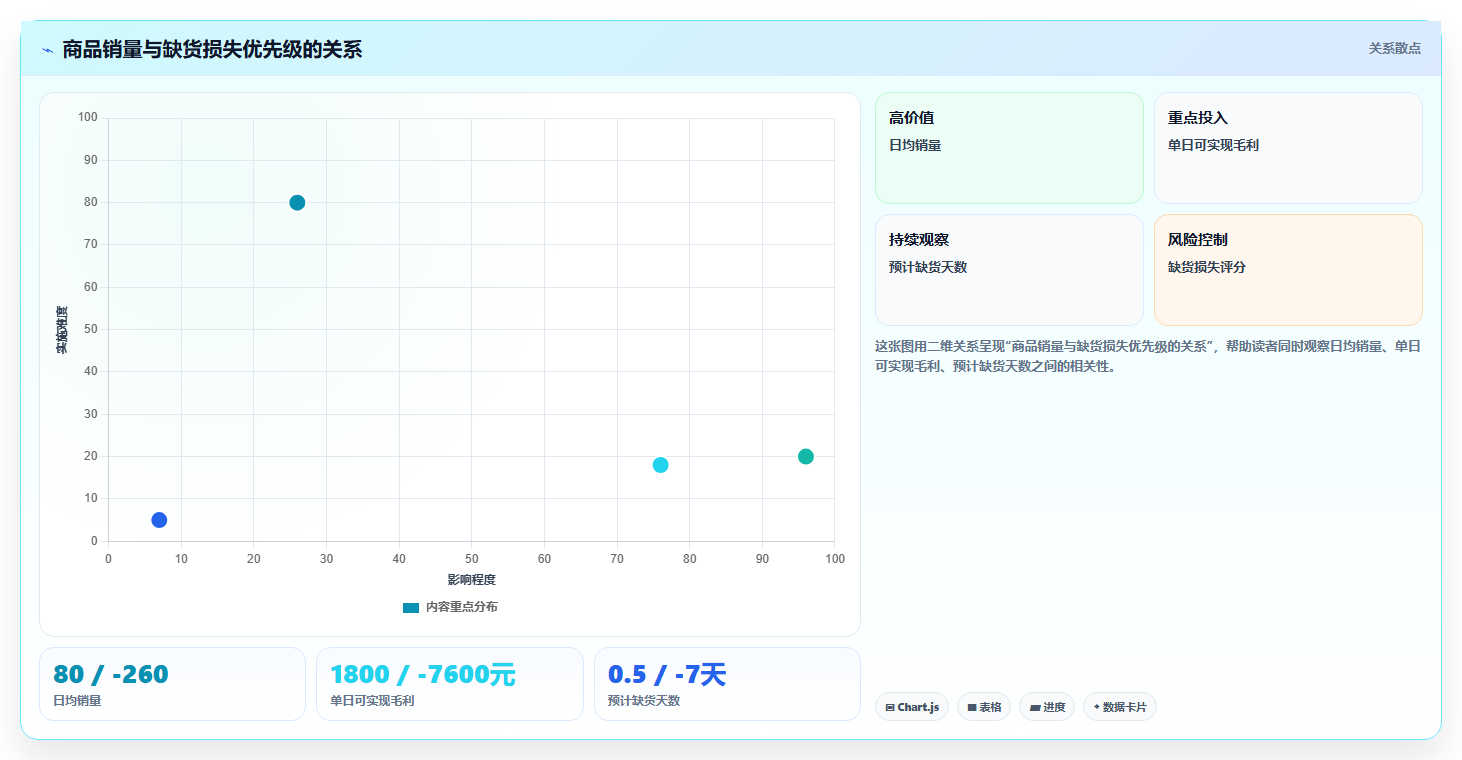Click the 关系散点 label in header
Image resolution: width=1462 pixels, height=760 pixels.
coord(1394,48)
